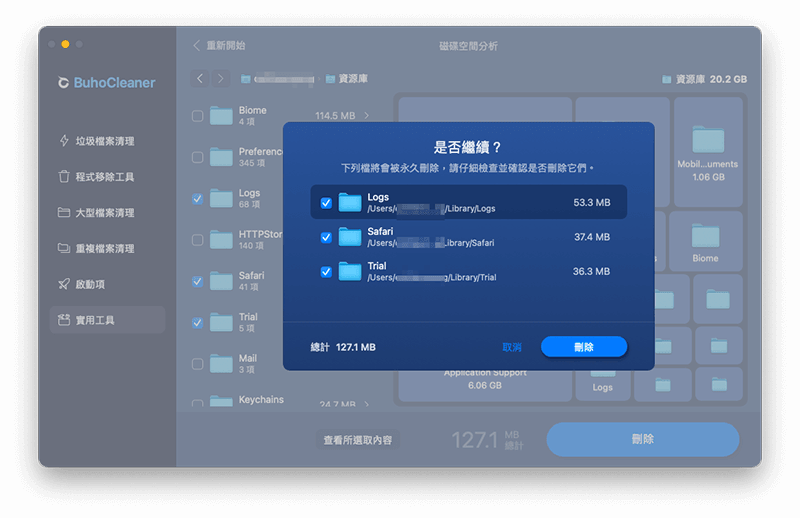Viewport: 800px width, 518px height.
Task: Click the HTTPStorages folder icon in list
Action: coord(221,240)
